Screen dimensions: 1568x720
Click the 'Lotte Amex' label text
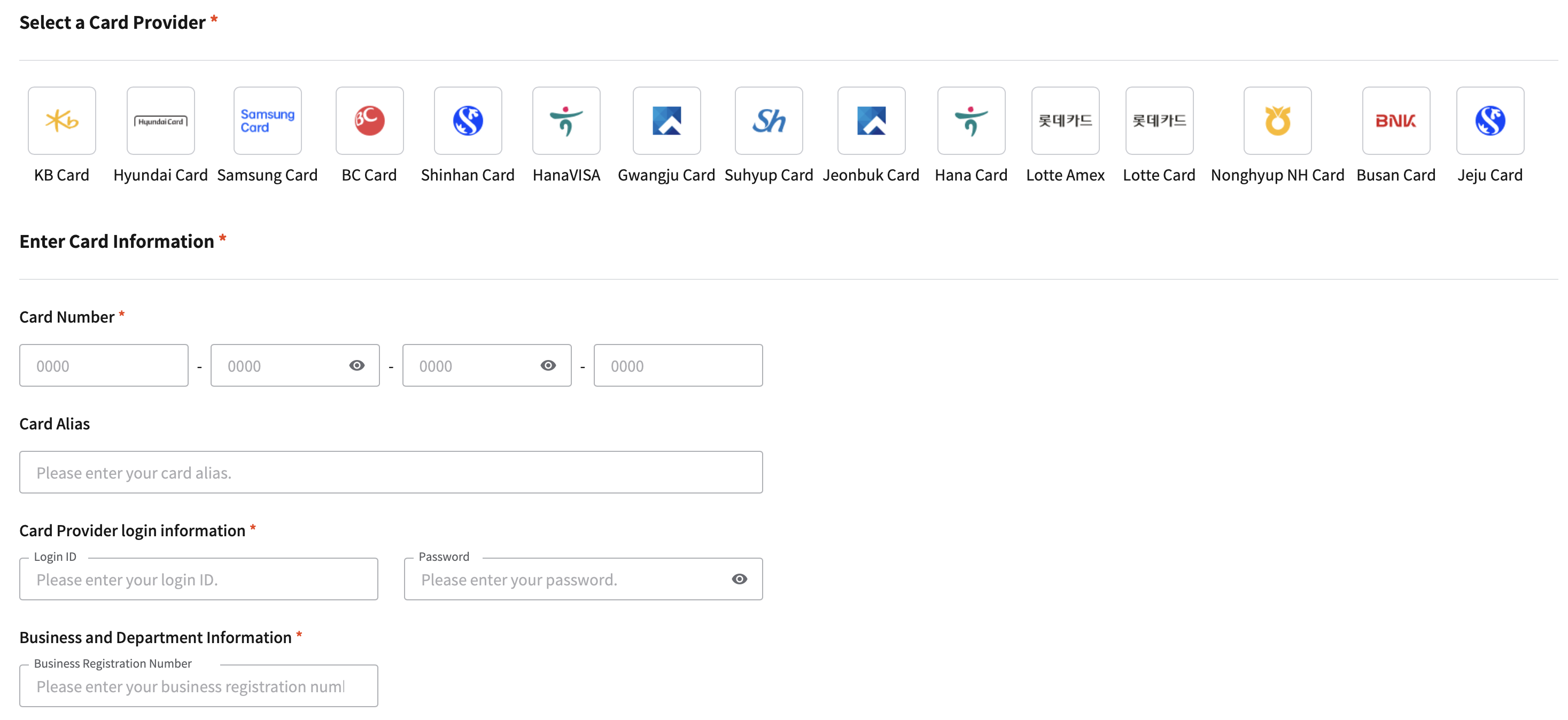point(1066,175)
